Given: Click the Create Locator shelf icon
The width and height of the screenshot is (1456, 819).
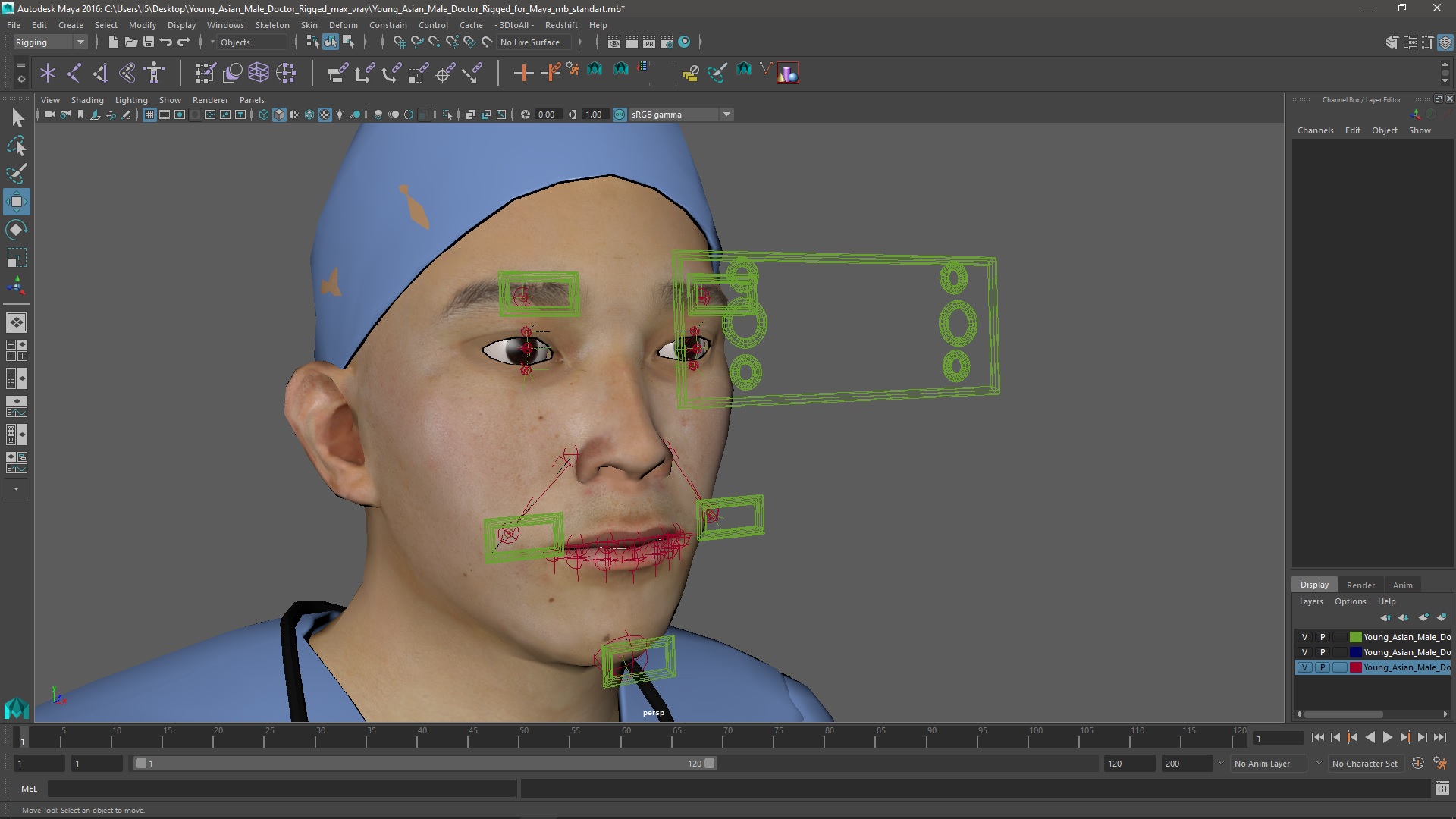Looking at the screenshot, I should [x=48, y=73].
